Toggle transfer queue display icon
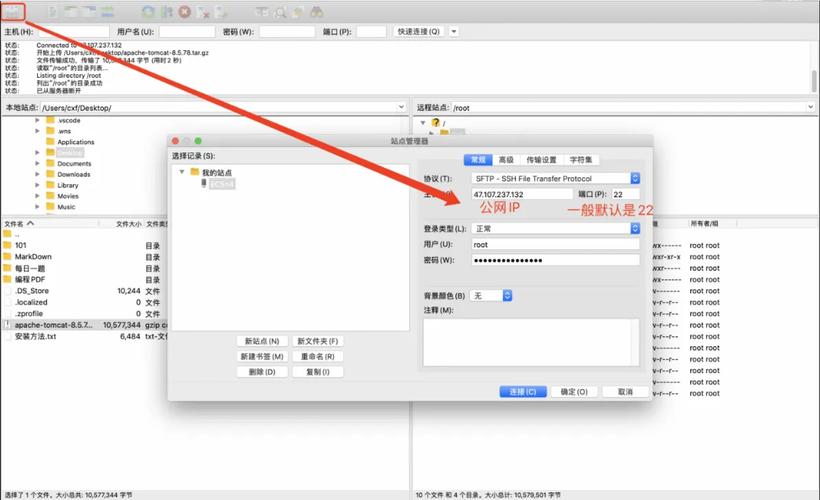 [107, 12]
